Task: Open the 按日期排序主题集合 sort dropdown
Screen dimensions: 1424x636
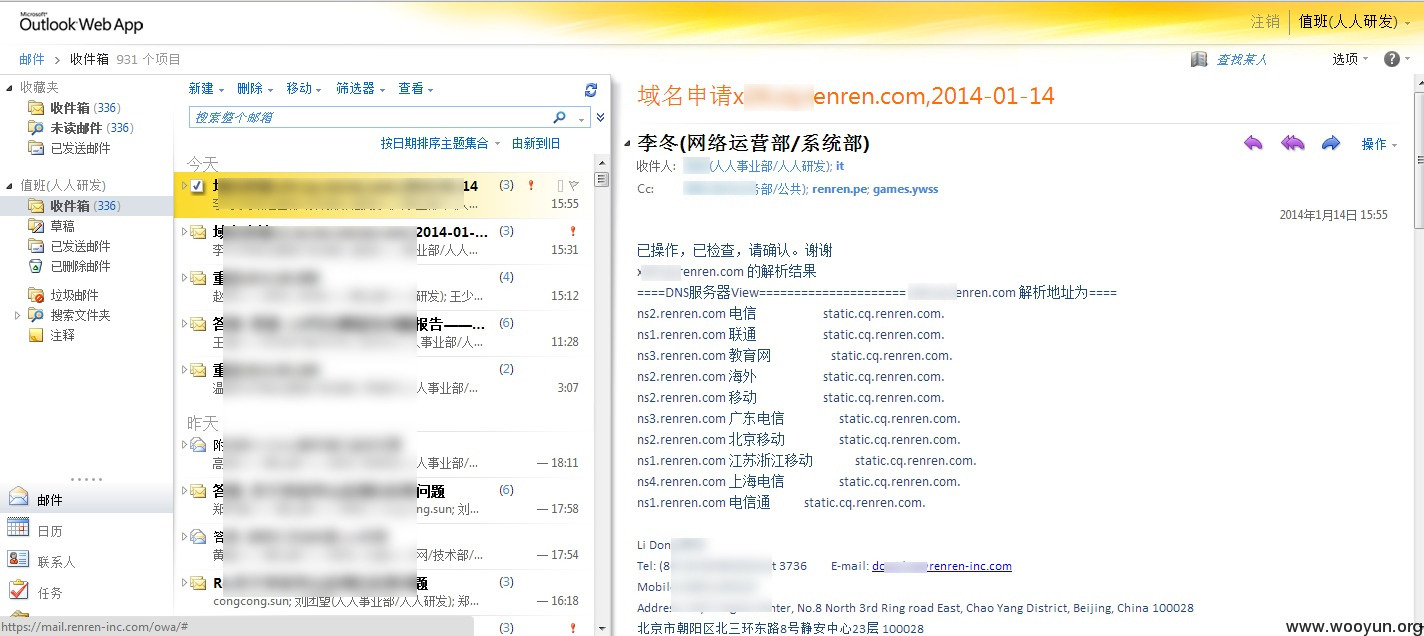Action: [441, 144]
